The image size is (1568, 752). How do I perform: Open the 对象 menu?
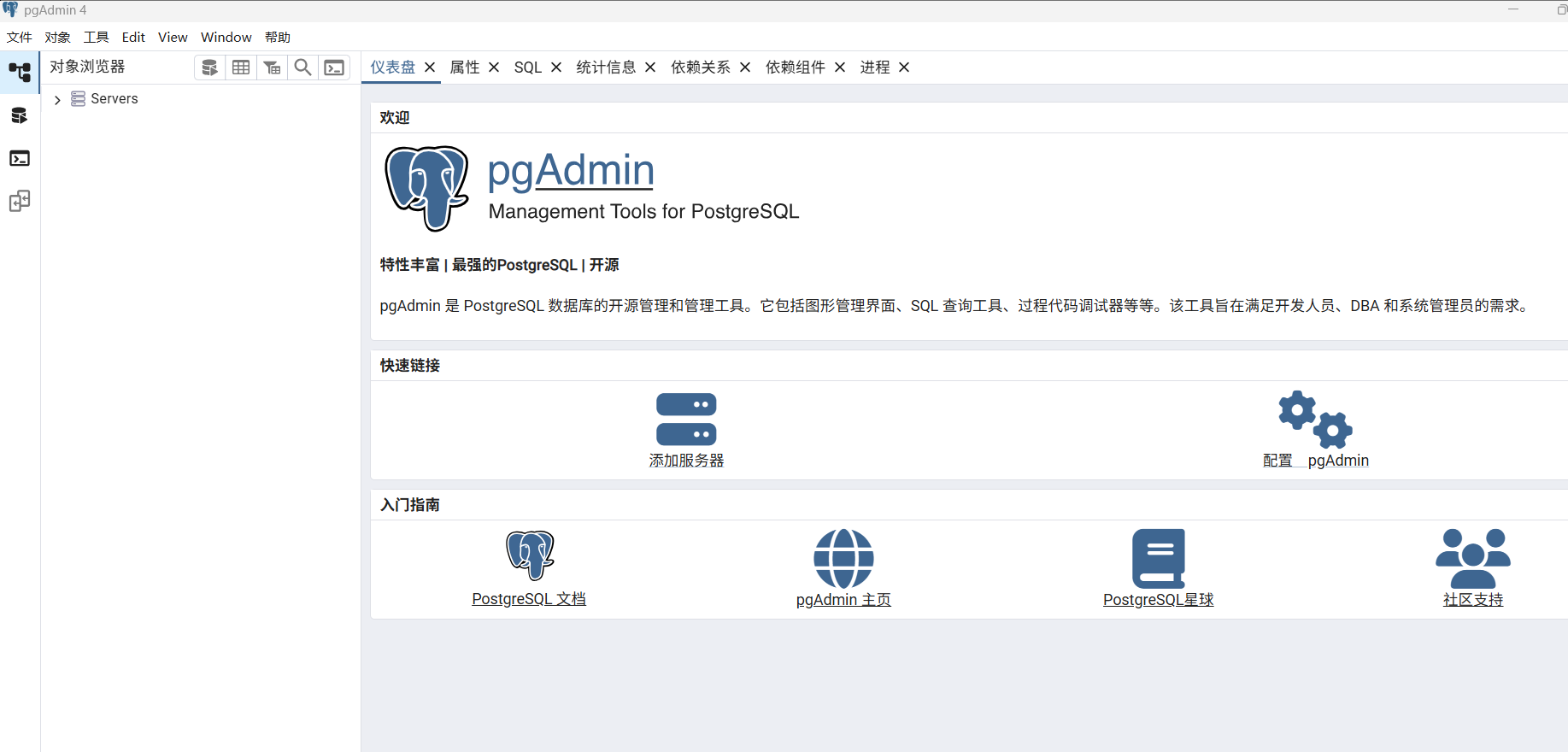(x=57, y=38)
